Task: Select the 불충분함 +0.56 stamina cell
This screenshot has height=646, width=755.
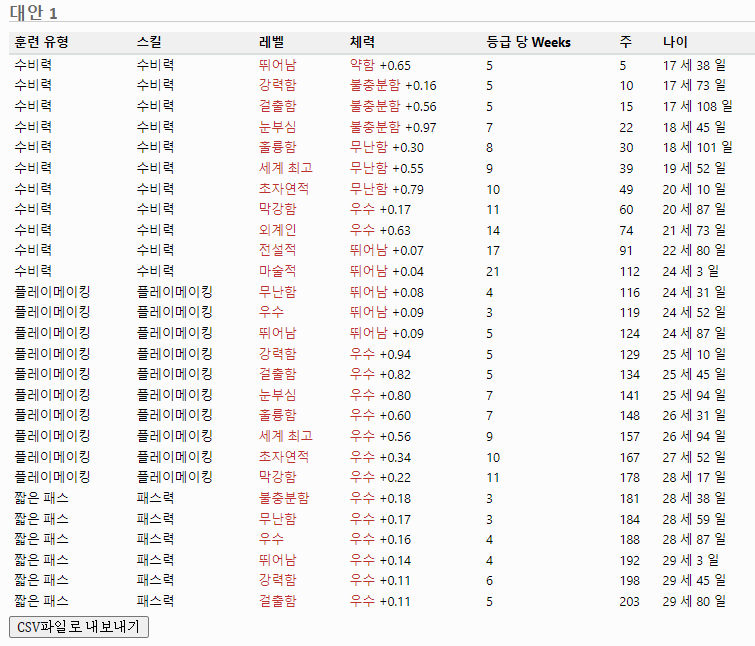Action: pos(393,106)
